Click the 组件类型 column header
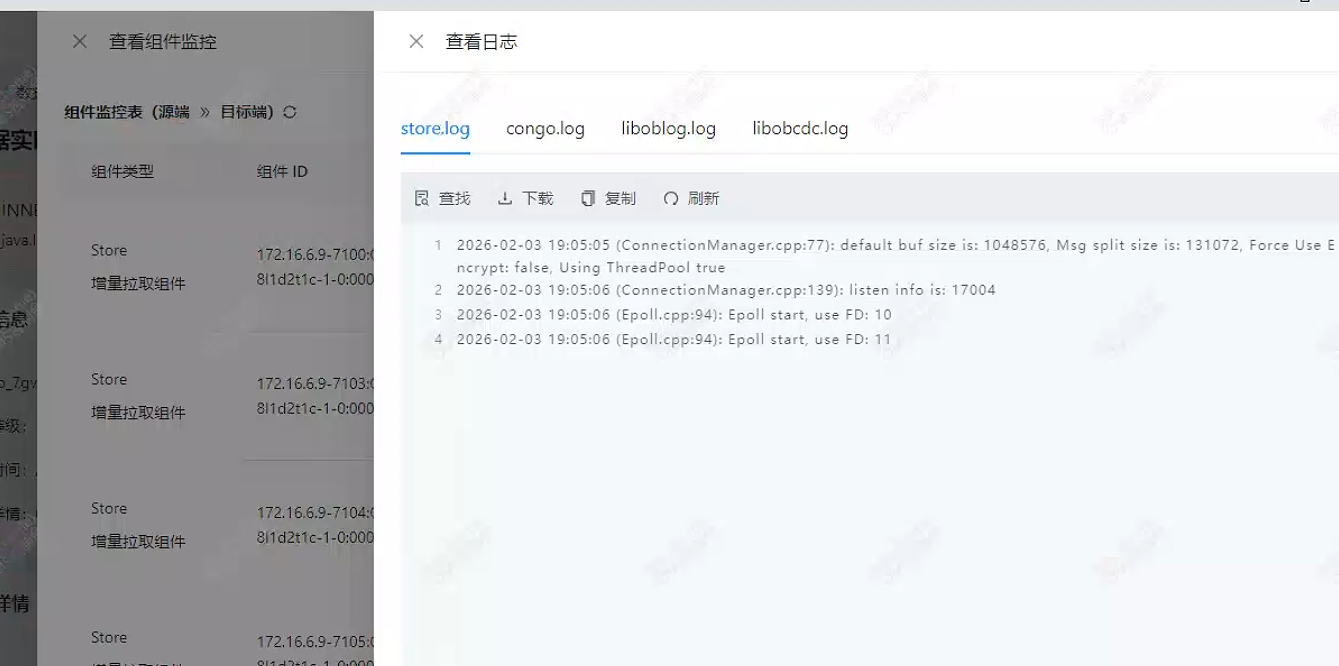The height and width of the screenshot is (666, 1339). pyautogui.click(x=122, y=171)
